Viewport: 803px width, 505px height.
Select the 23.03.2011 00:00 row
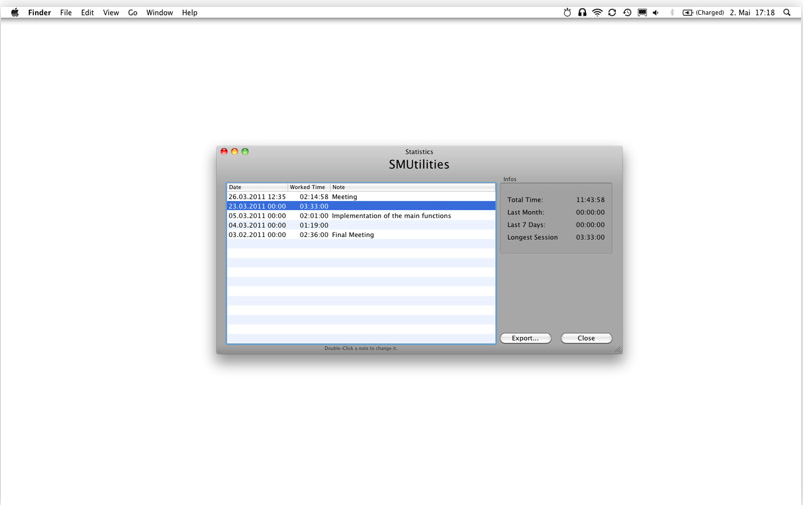(x=361, y=206)
